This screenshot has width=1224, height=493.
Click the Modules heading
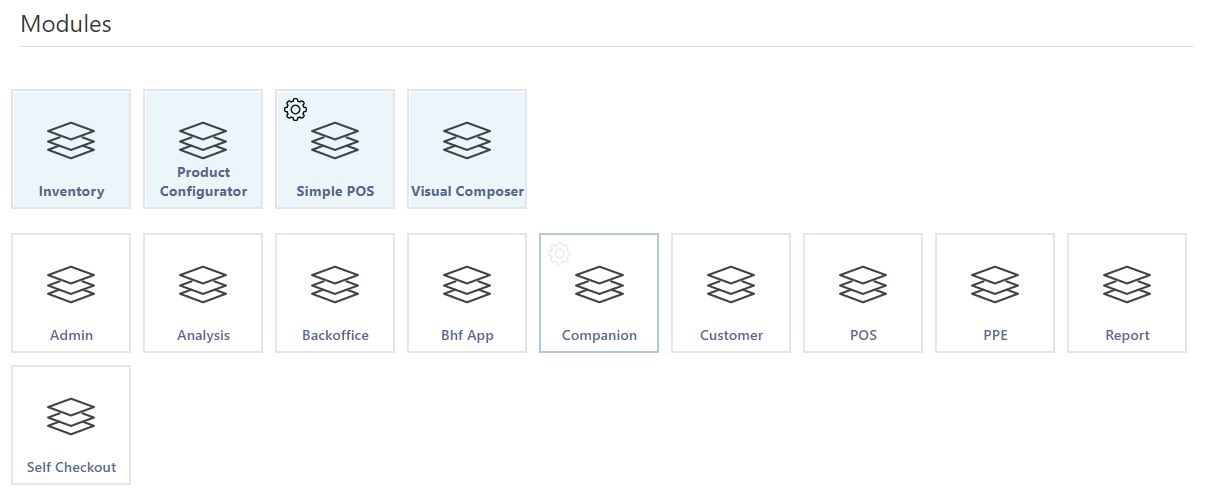(66, 24)
